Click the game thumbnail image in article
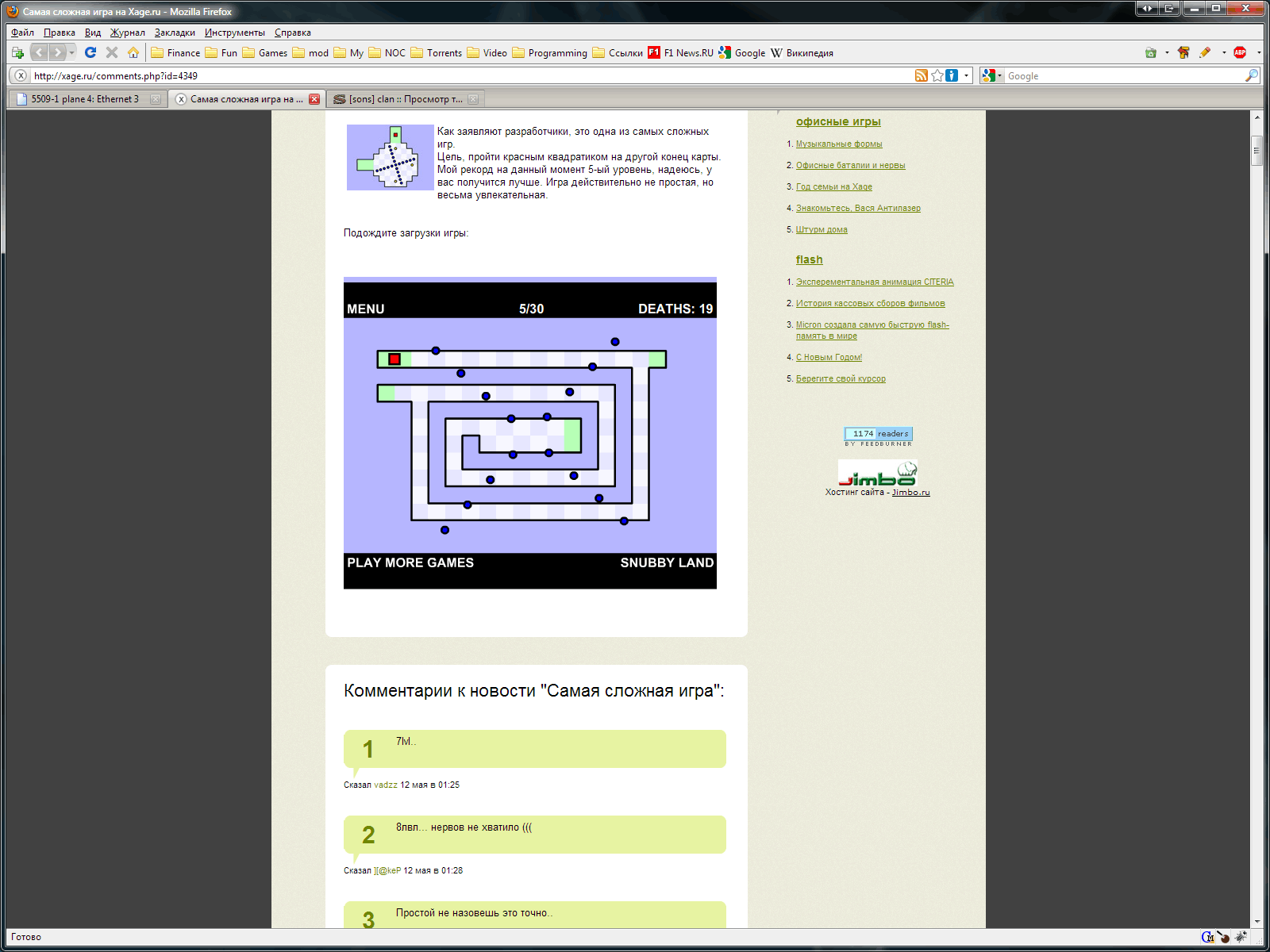This screenshot has width=1270, height=952. (391, 157)
